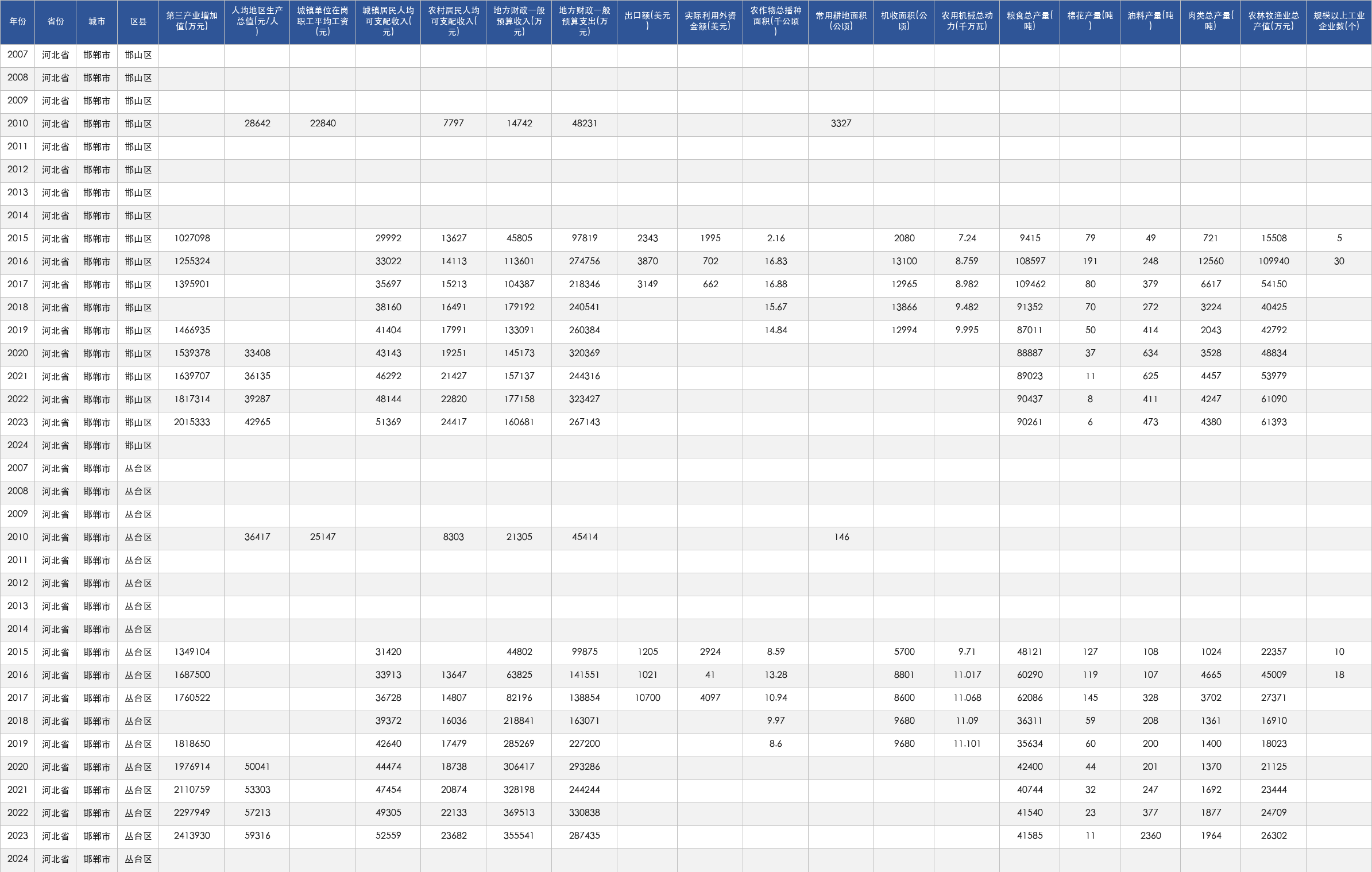Click the 2017 丛台区 export value 10700
Screen dimensions: 1372x872
coord(647,698)
